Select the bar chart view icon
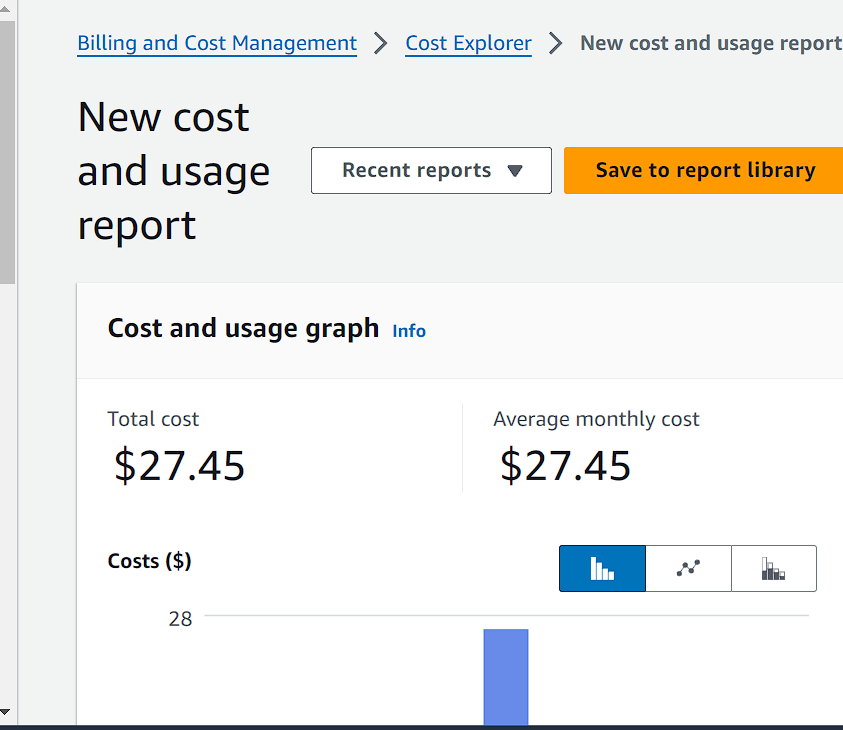Viewport: 843px width, 730px height. [x=602, y=568]
